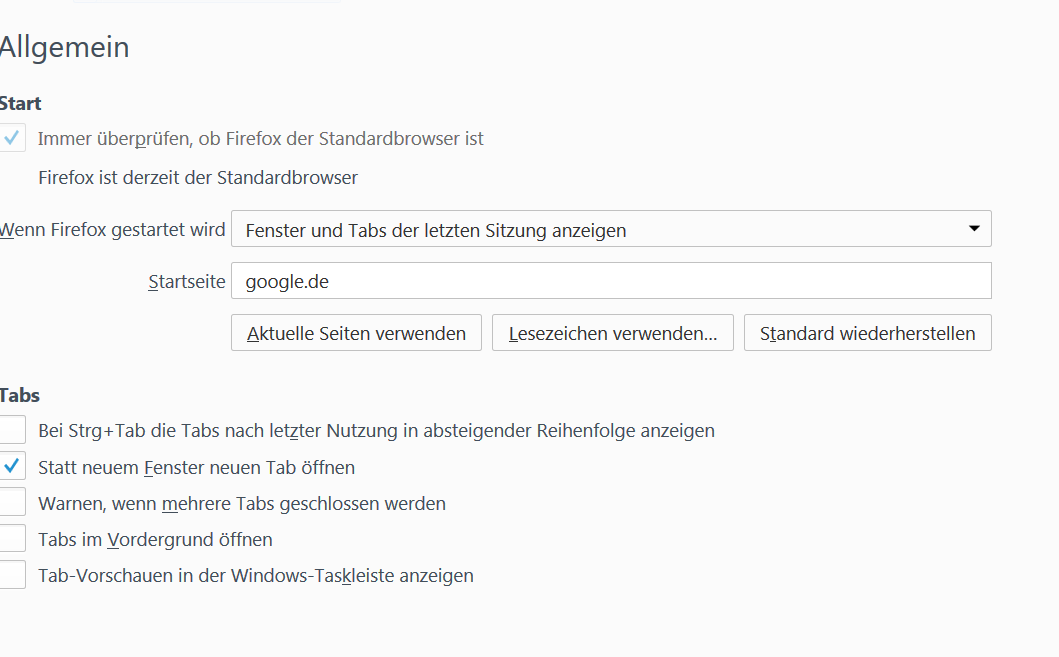The image size is (1059, 657).
Task: Enable 'Tab-Vorschauen in der Windows-Taskleiste anzeigen'
Action: (x=12, y=574)
